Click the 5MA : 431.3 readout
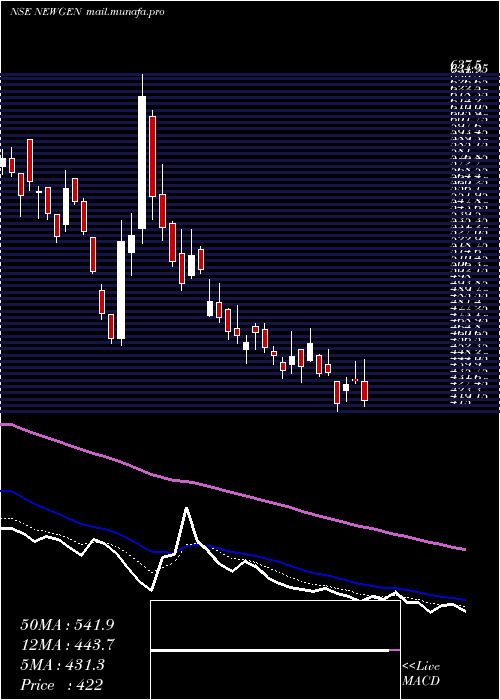The image size is (500, 700). pos(62,665)
